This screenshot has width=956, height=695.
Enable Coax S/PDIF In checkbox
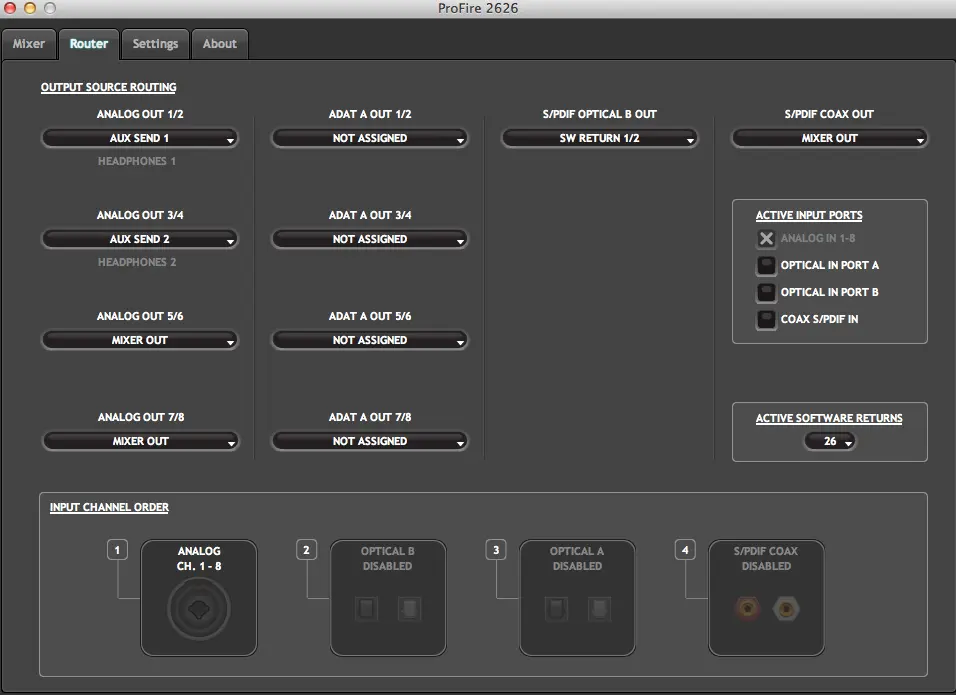[x=766, y=319]
